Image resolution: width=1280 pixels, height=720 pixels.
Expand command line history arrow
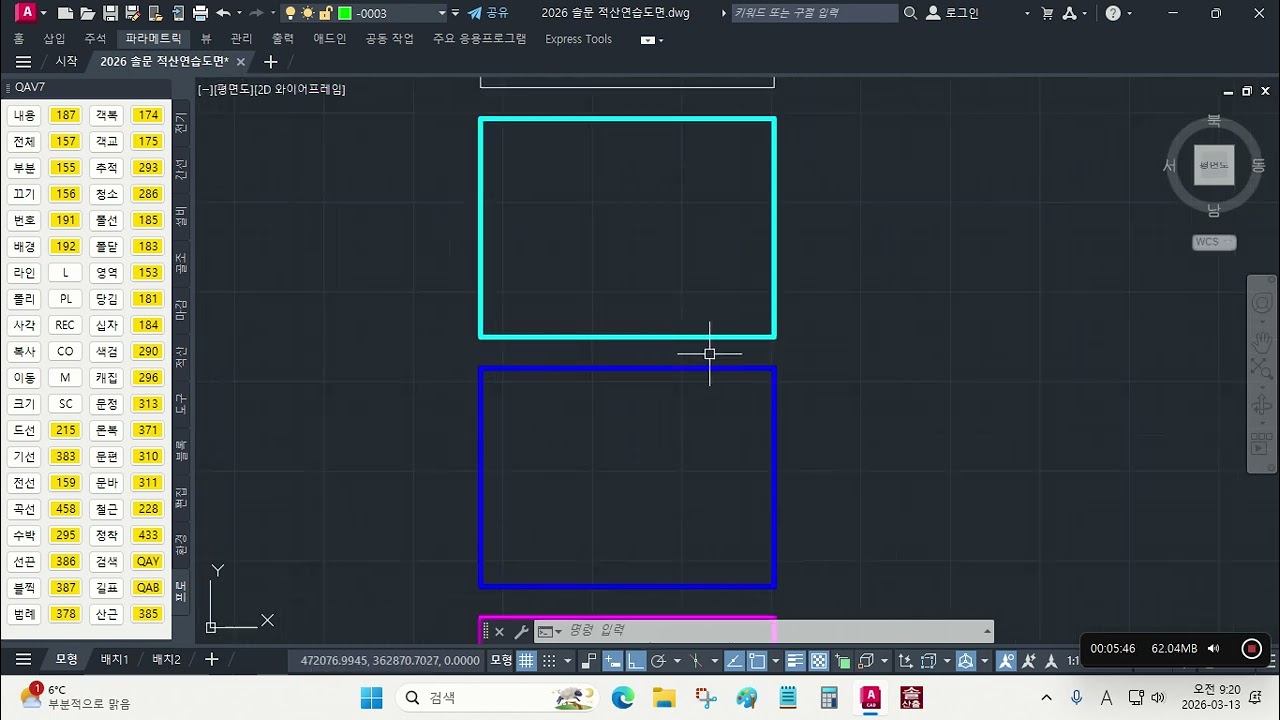tap(988, 631)
